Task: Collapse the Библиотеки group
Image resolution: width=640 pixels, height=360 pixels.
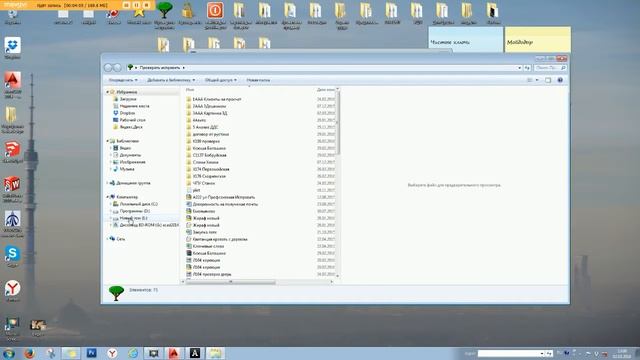Action: (x=108, y=141)
